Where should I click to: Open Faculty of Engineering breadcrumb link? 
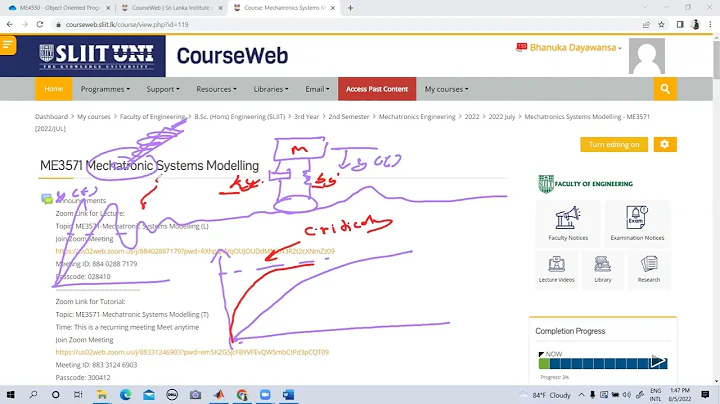[152, 117]
